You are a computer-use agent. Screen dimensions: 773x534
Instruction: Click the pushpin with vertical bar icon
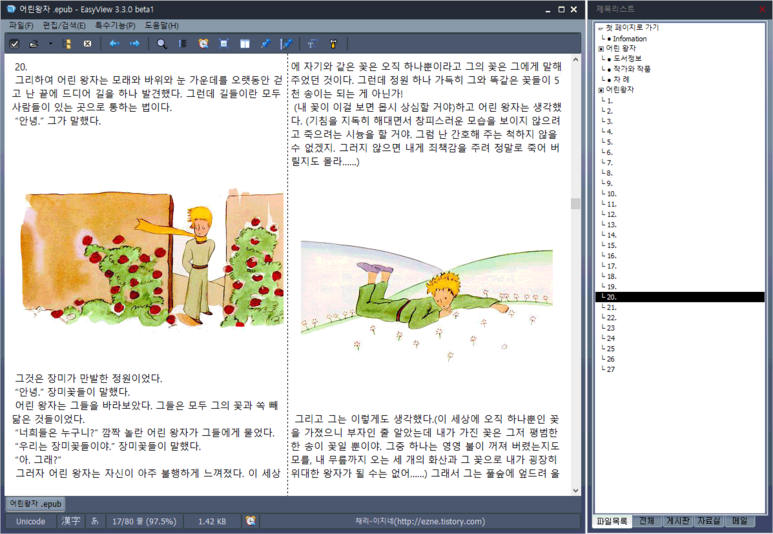point(286,44)
